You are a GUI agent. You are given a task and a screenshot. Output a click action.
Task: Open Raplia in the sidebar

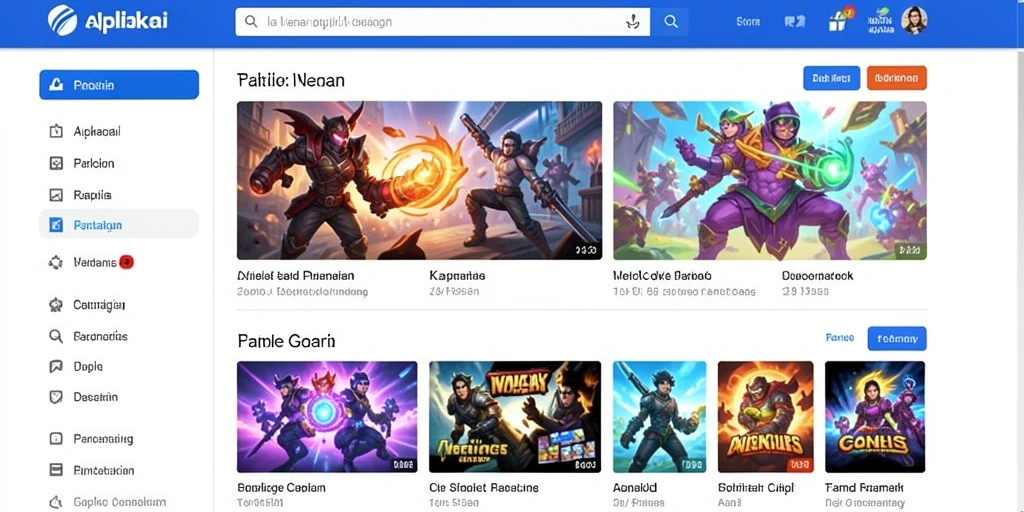point(119,195)
